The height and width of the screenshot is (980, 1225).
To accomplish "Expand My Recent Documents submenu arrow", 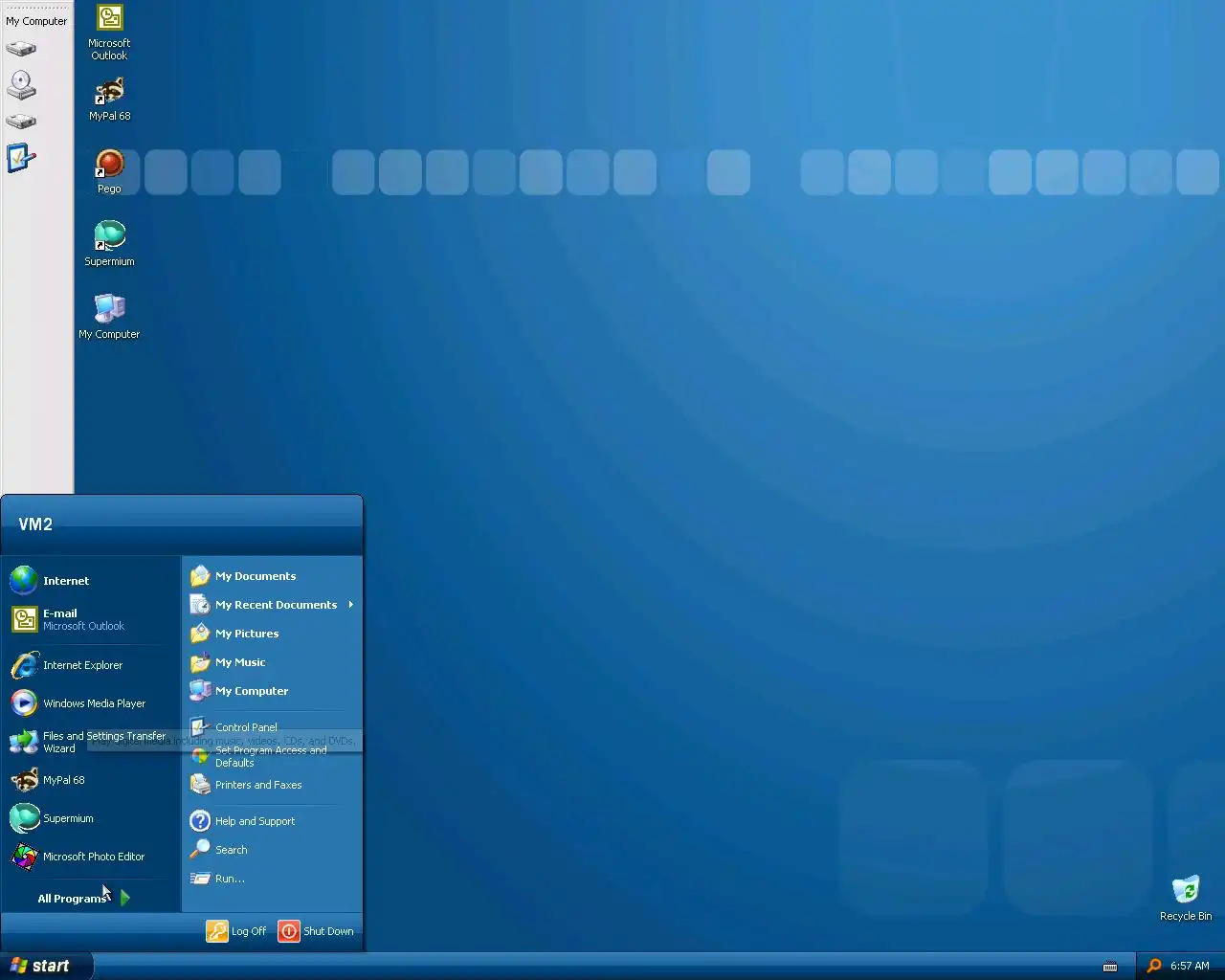I will point(351,605).
